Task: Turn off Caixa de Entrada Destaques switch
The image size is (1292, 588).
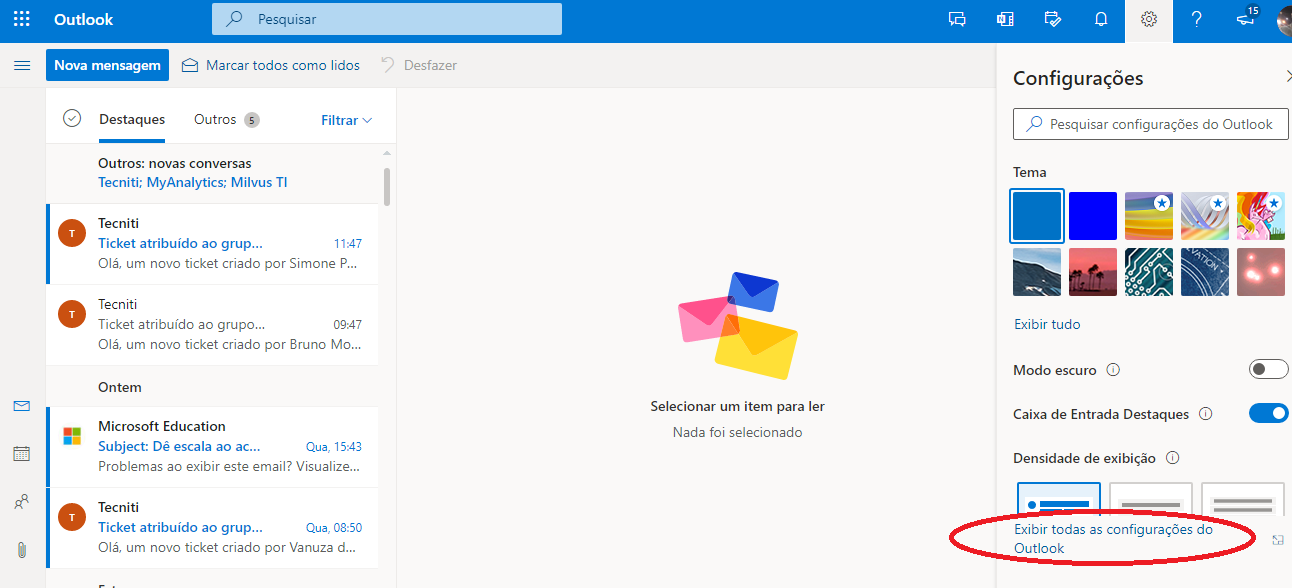Action: [1269, 414]
